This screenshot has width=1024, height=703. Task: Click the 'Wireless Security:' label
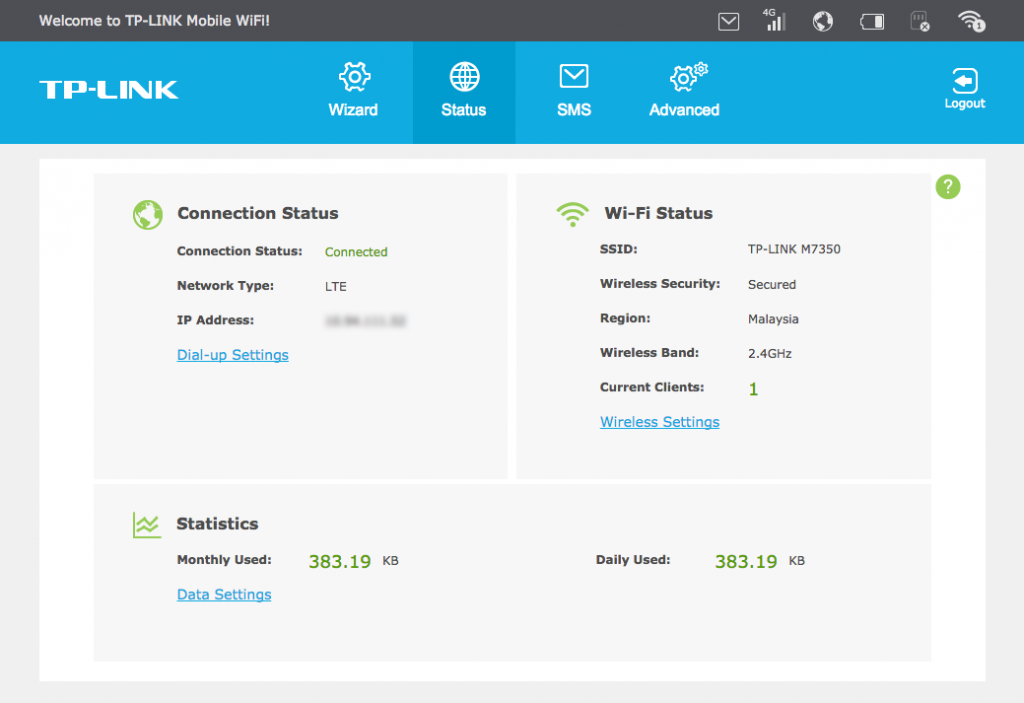click(660, 284)
